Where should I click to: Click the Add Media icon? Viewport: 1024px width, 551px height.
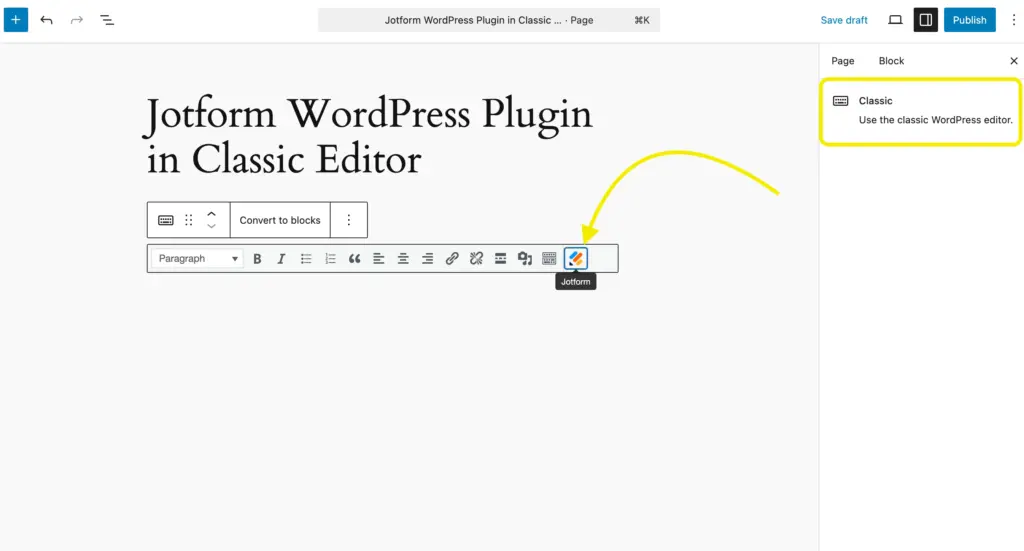(x=524, y=259)
